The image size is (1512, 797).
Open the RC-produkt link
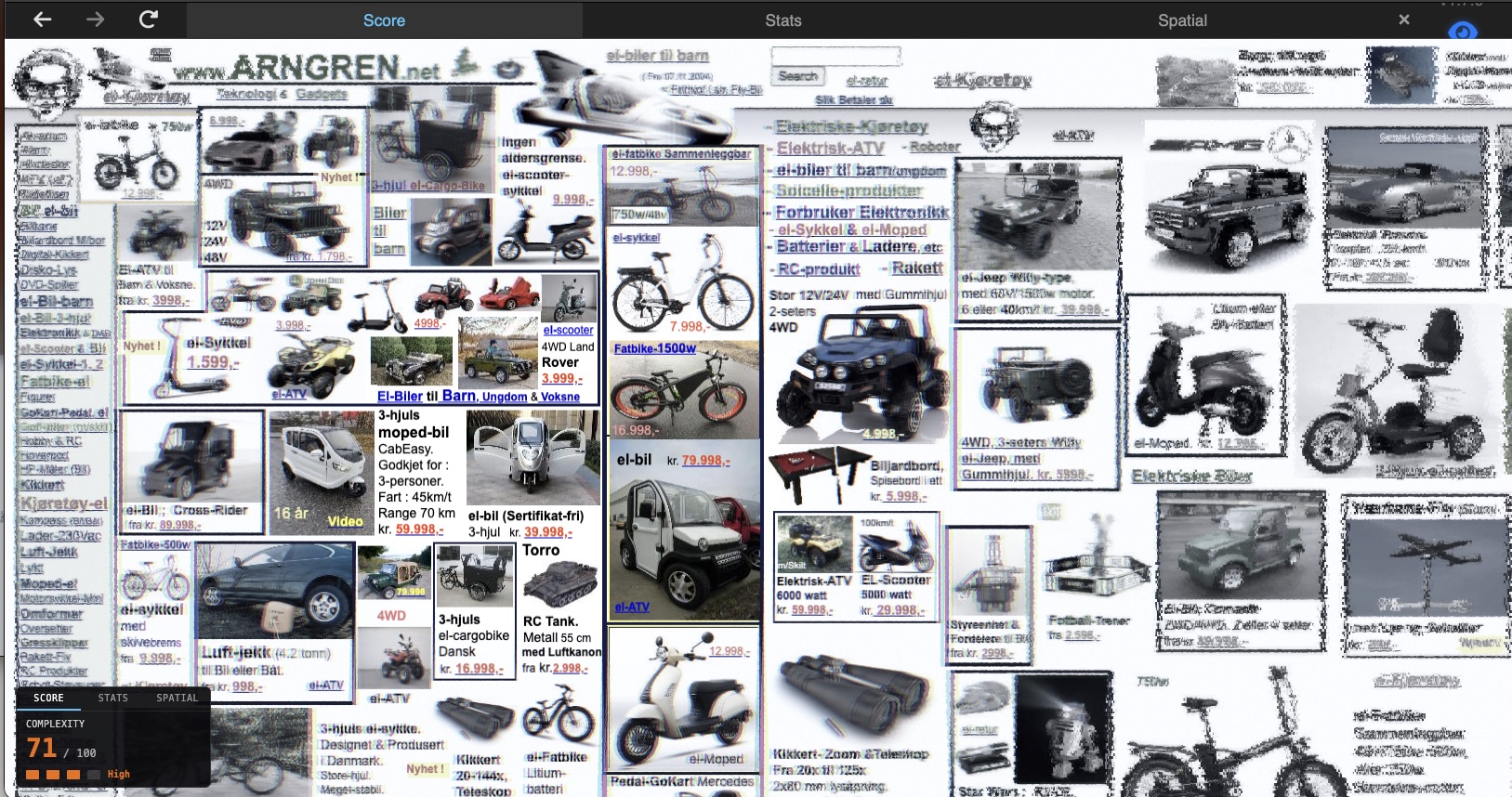(819, 269)
